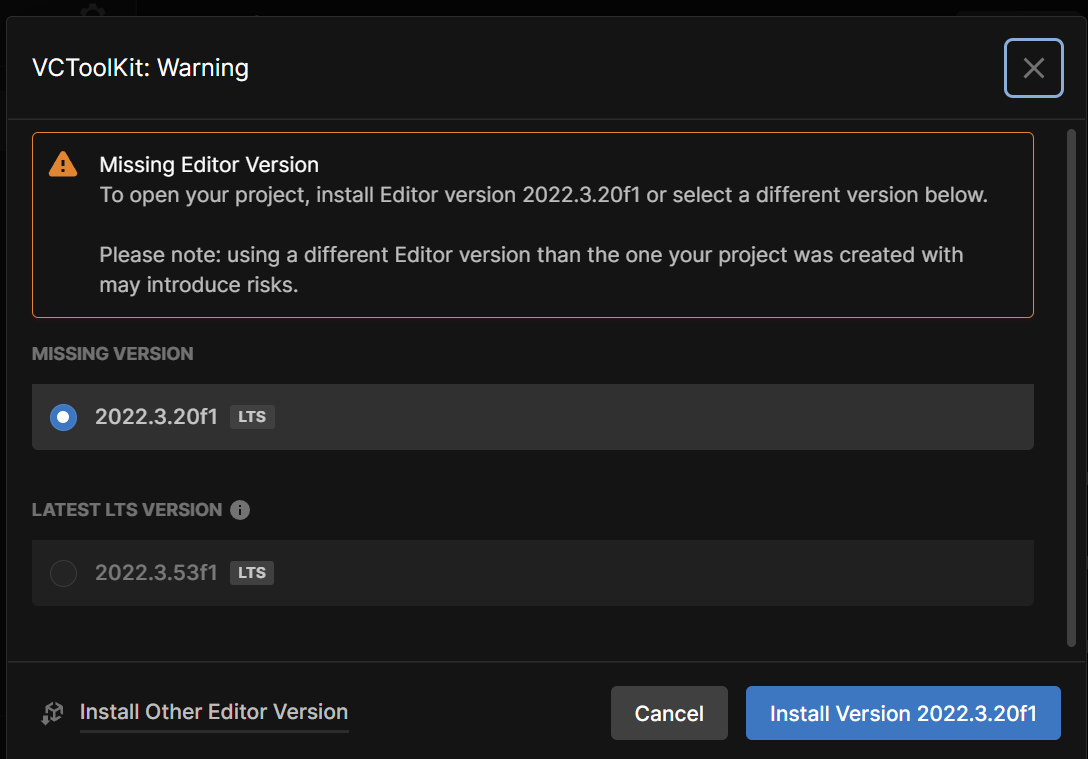Click the dialog's vertical scrollbar

1071,388
